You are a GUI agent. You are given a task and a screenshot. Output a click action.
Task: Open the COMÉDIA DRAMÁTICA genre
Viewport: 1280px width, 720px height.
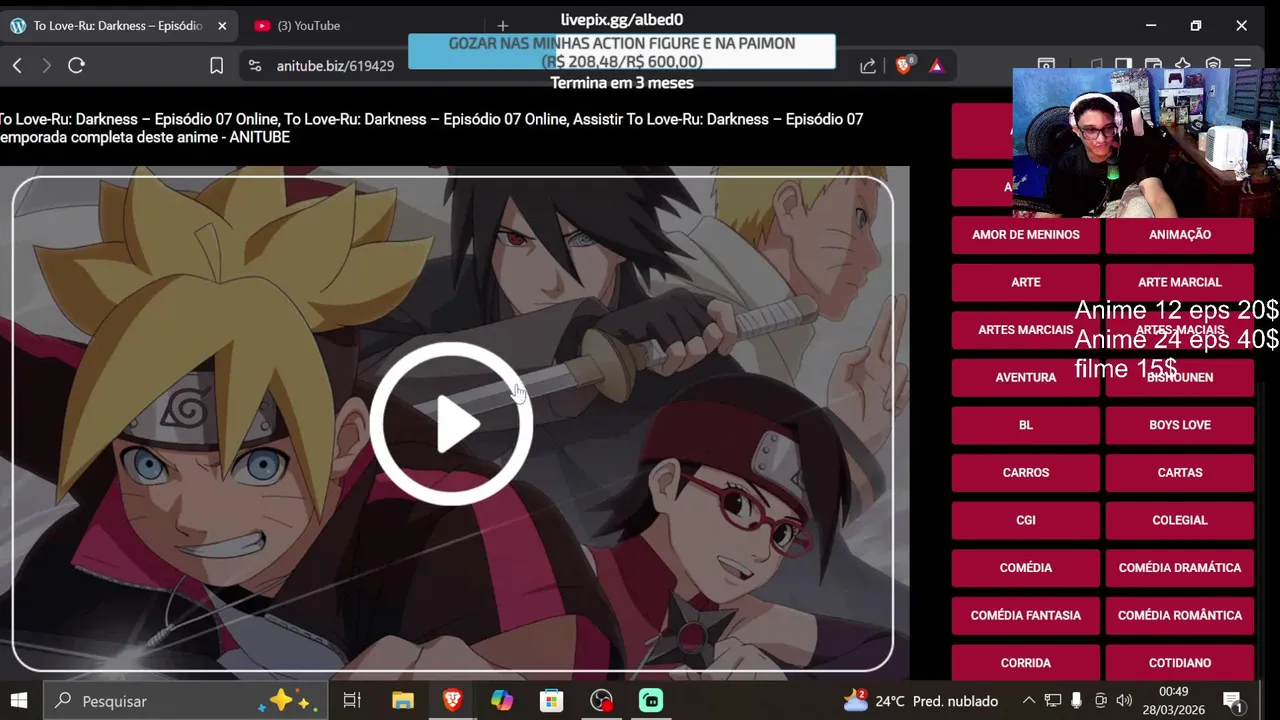(1180, 568)
